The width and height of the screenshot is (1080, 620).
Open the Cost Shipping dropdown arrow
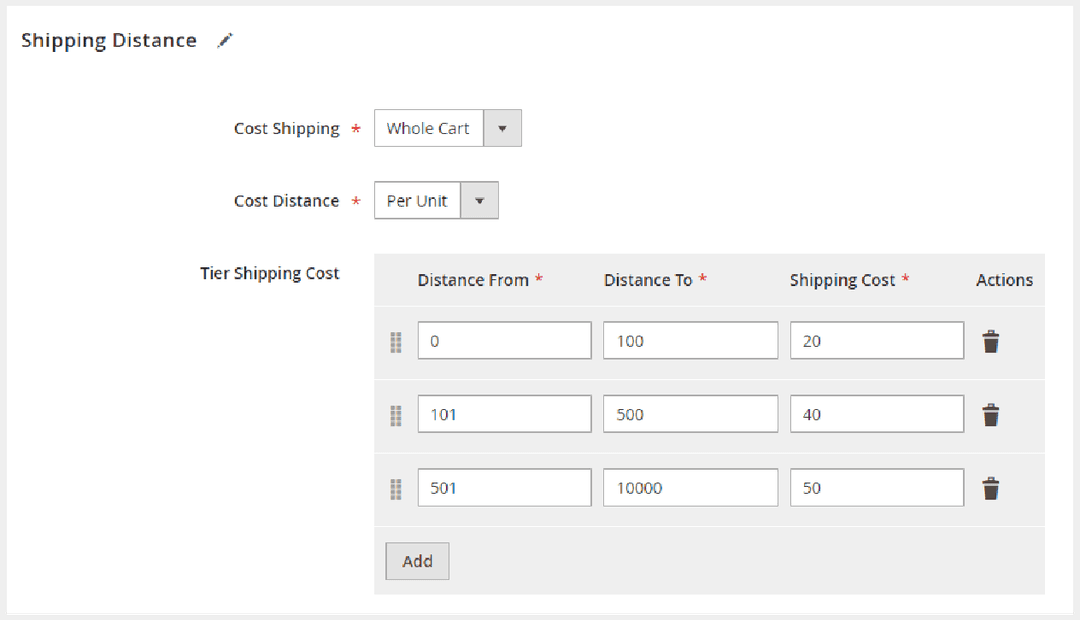pos(502,128)
